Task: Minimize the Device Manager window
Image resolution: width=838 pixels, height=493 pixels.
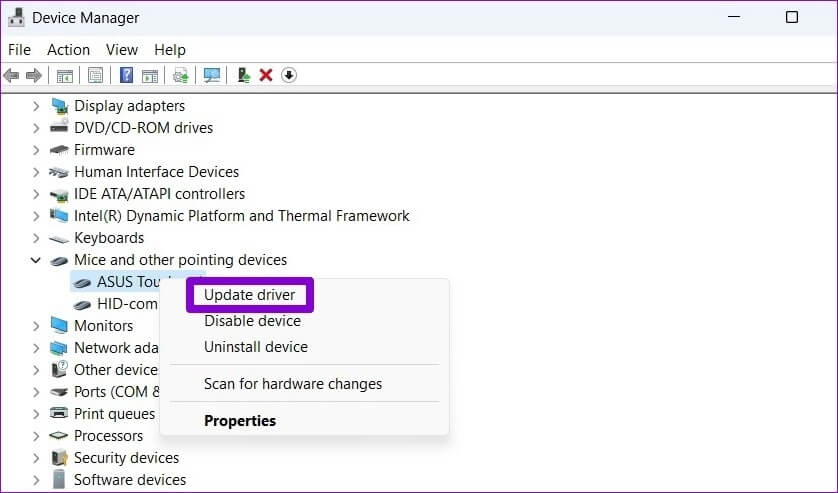Action: coord(734,17)
